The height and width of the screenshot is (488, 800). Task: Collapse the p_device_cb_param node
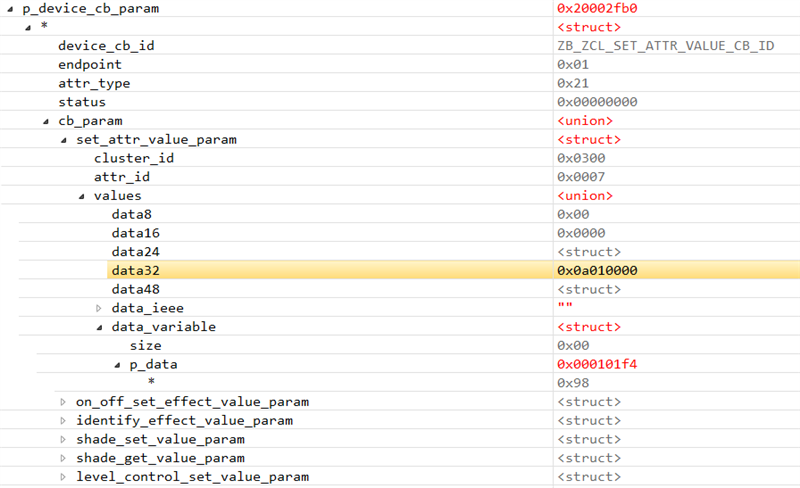(10, 9)
